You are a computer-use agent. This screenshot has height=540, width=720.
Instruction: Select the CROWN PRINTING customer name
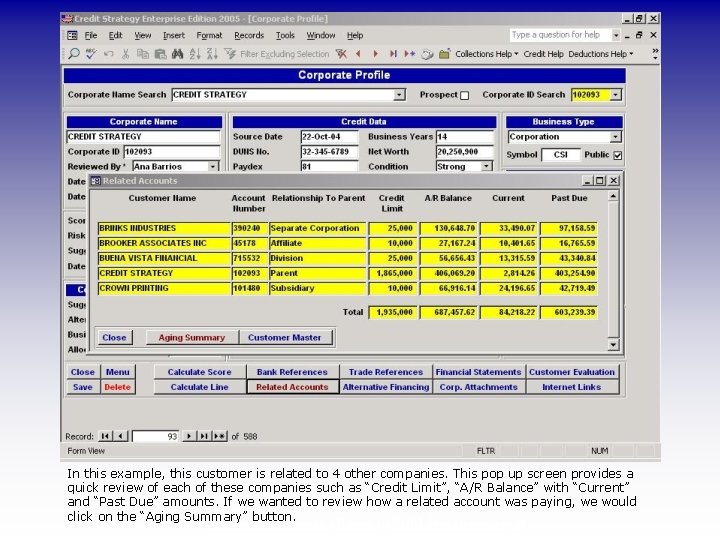(164, 288)
